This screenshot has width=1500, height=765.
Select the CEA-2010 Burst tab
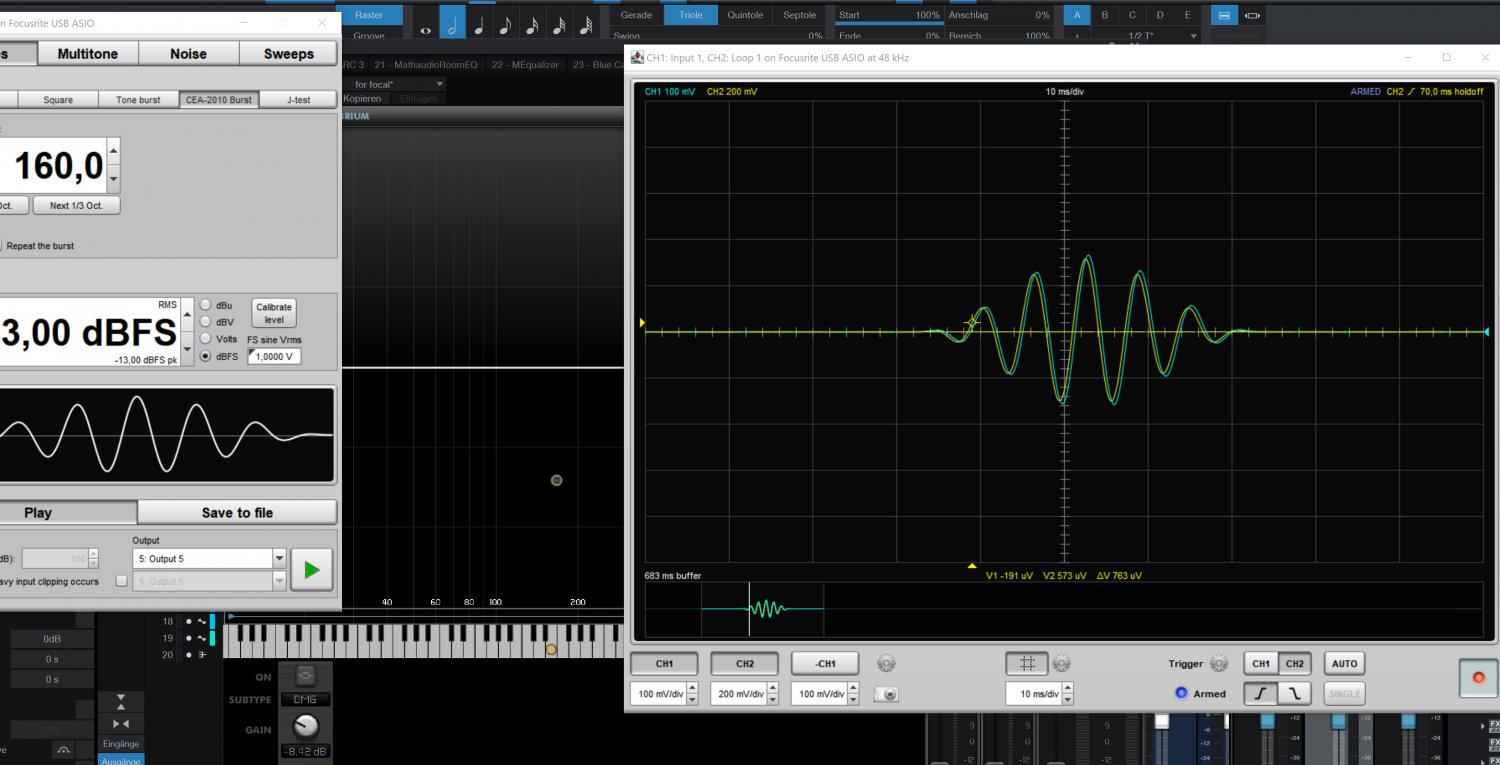(x=219, y=100)
